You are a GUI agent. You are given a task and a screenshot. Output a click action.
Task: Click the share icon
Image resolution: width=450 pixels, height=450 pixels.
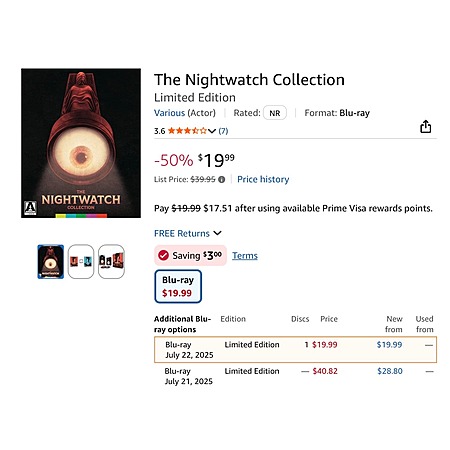click(x=425, y=126)
